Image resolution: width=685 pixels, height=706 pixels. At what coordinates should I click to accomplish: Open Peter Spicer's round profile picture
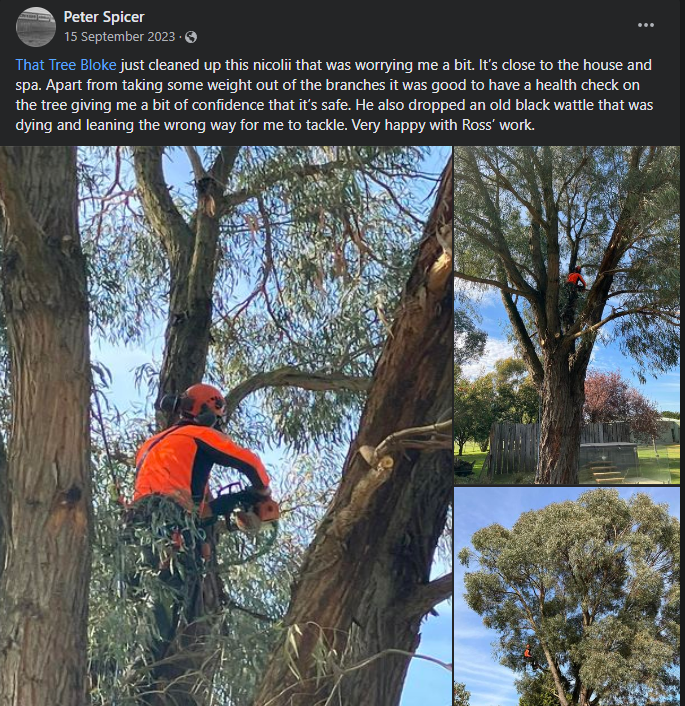[x=36, y=27]
